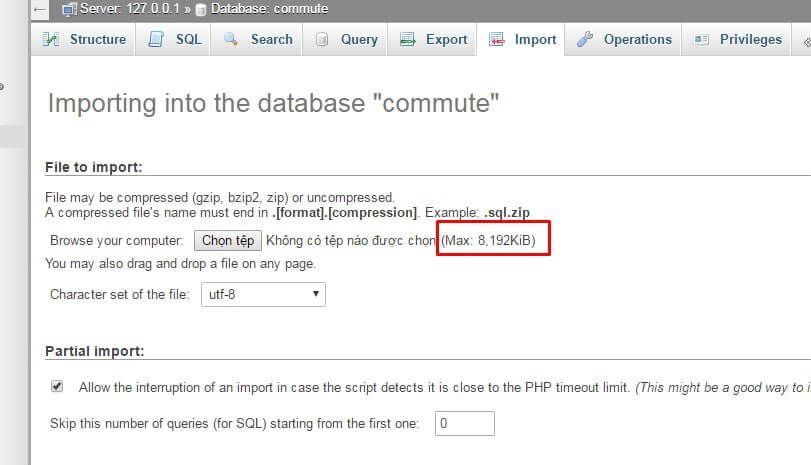Expand the cut-off tab icon after Privileges

806,41
